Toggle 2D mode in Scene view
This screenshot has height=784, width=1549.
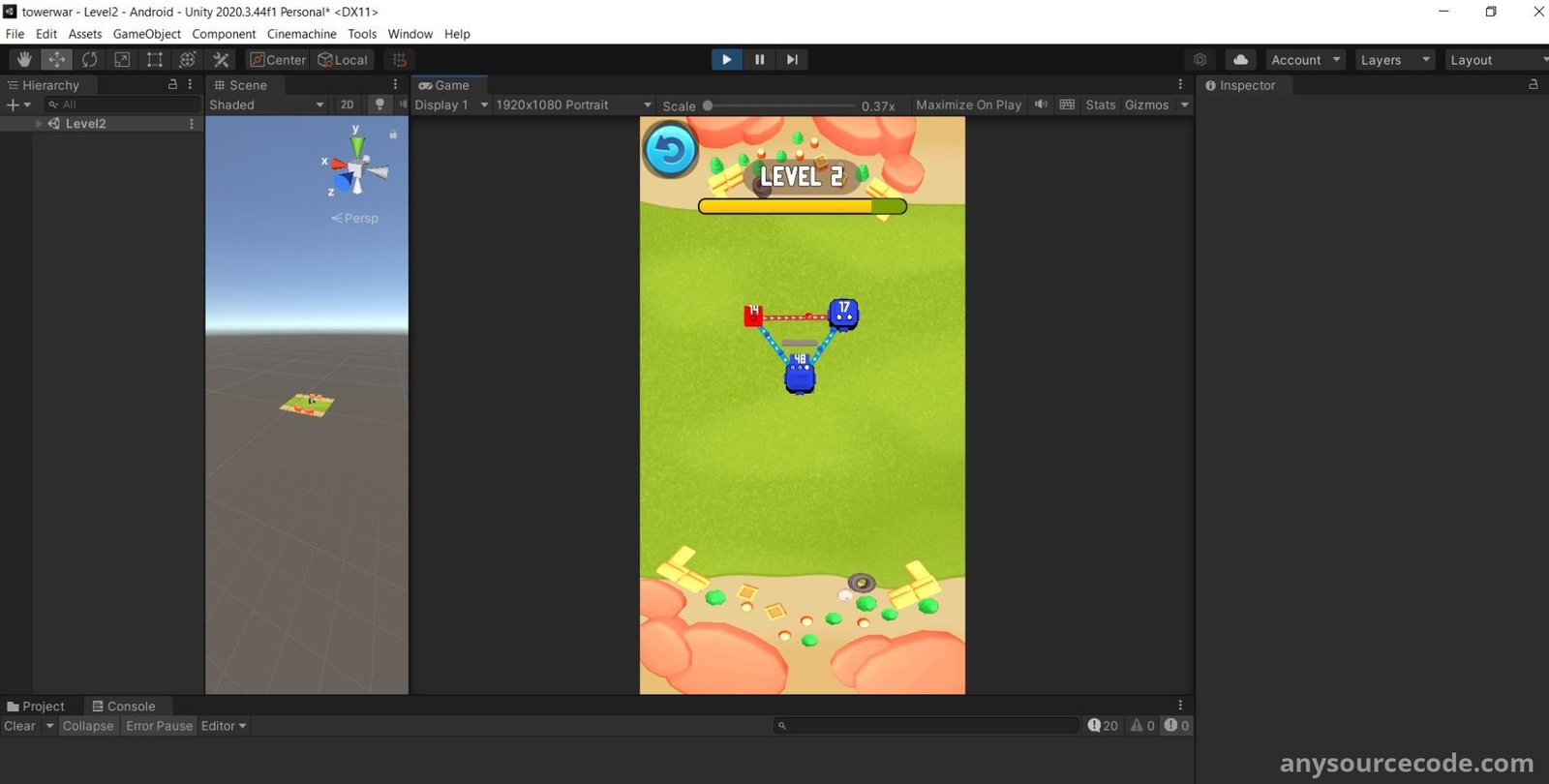pyautogui.click(x=347, y=105)
